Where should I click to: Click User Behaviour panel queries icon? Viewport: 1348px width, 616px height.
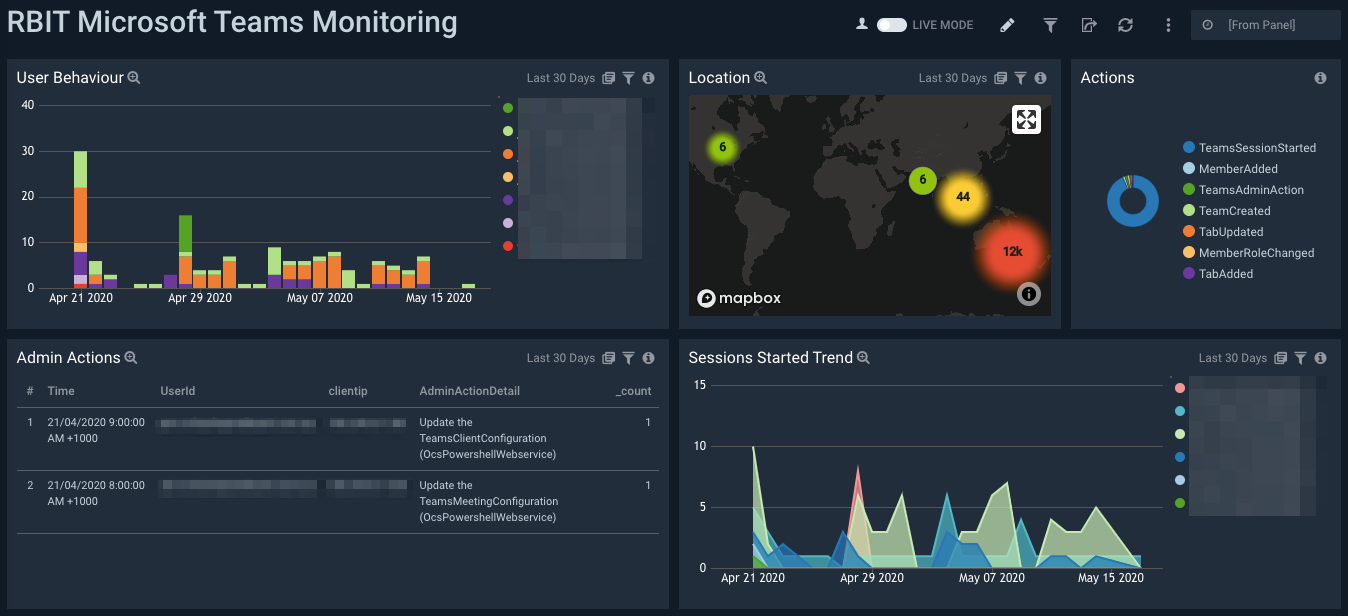point(609,78)
